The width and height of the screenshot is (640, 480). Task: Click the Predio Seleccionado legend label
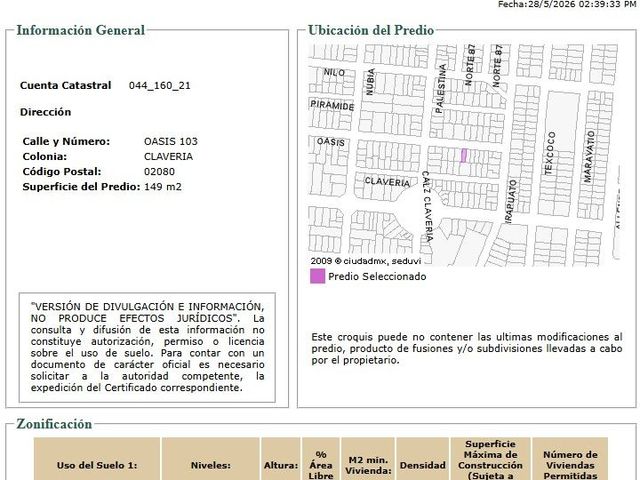(x=377, y=276)
